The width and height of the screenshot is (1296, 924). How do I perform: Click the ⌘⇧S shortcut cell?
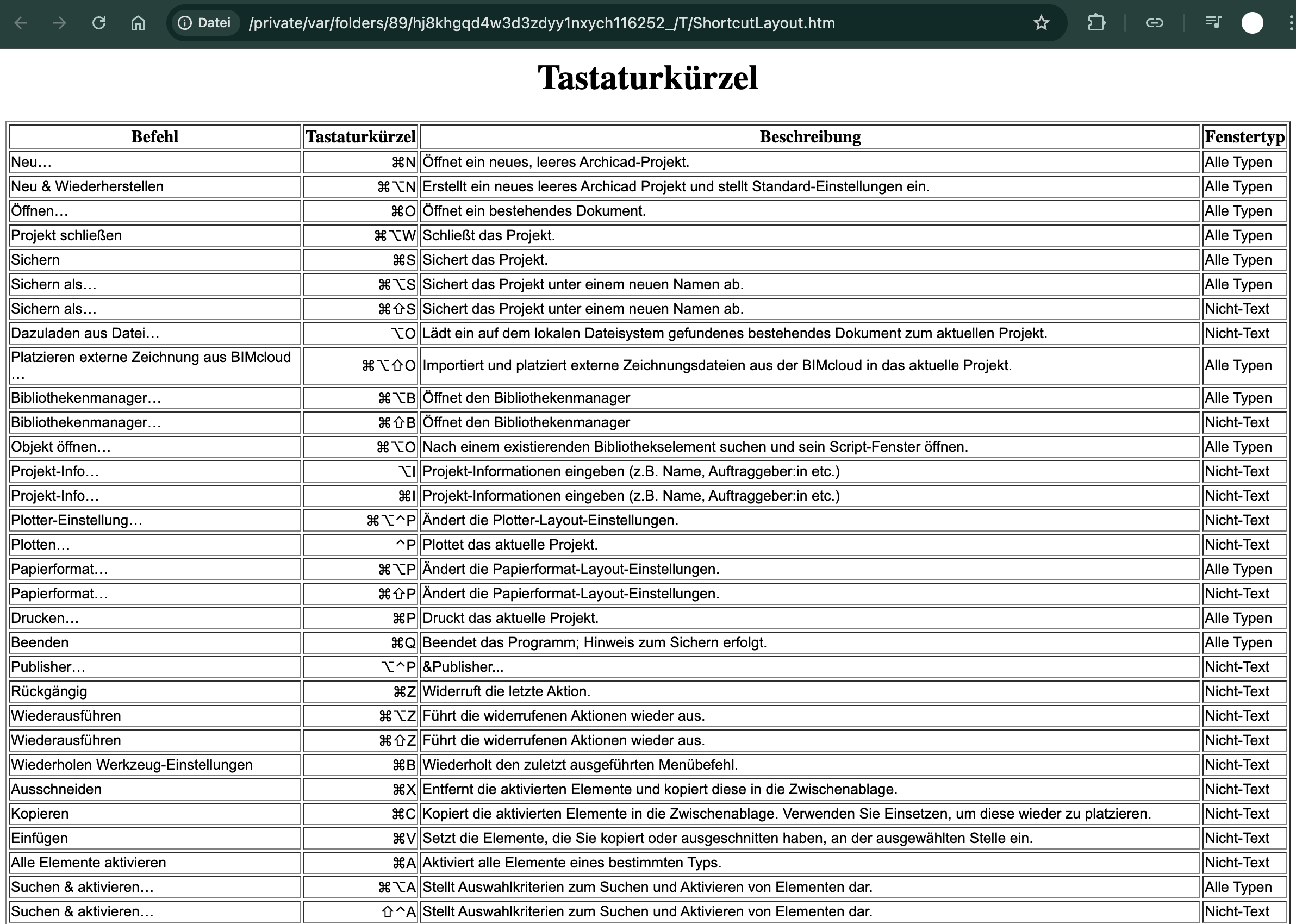tap(361, 309)
